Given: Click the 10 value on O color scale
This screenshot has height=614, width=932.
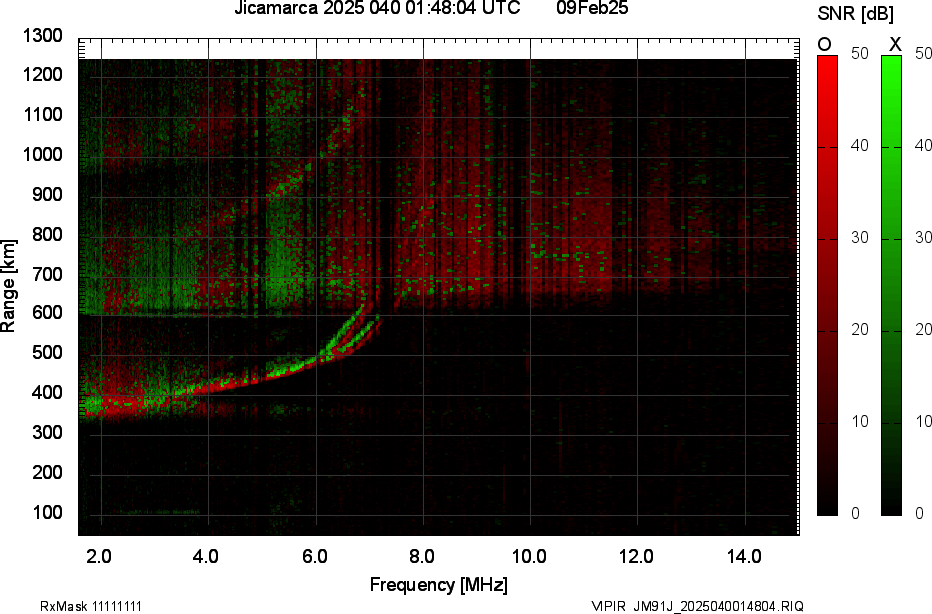Looking at the screenshot, I should pos(859,421).
